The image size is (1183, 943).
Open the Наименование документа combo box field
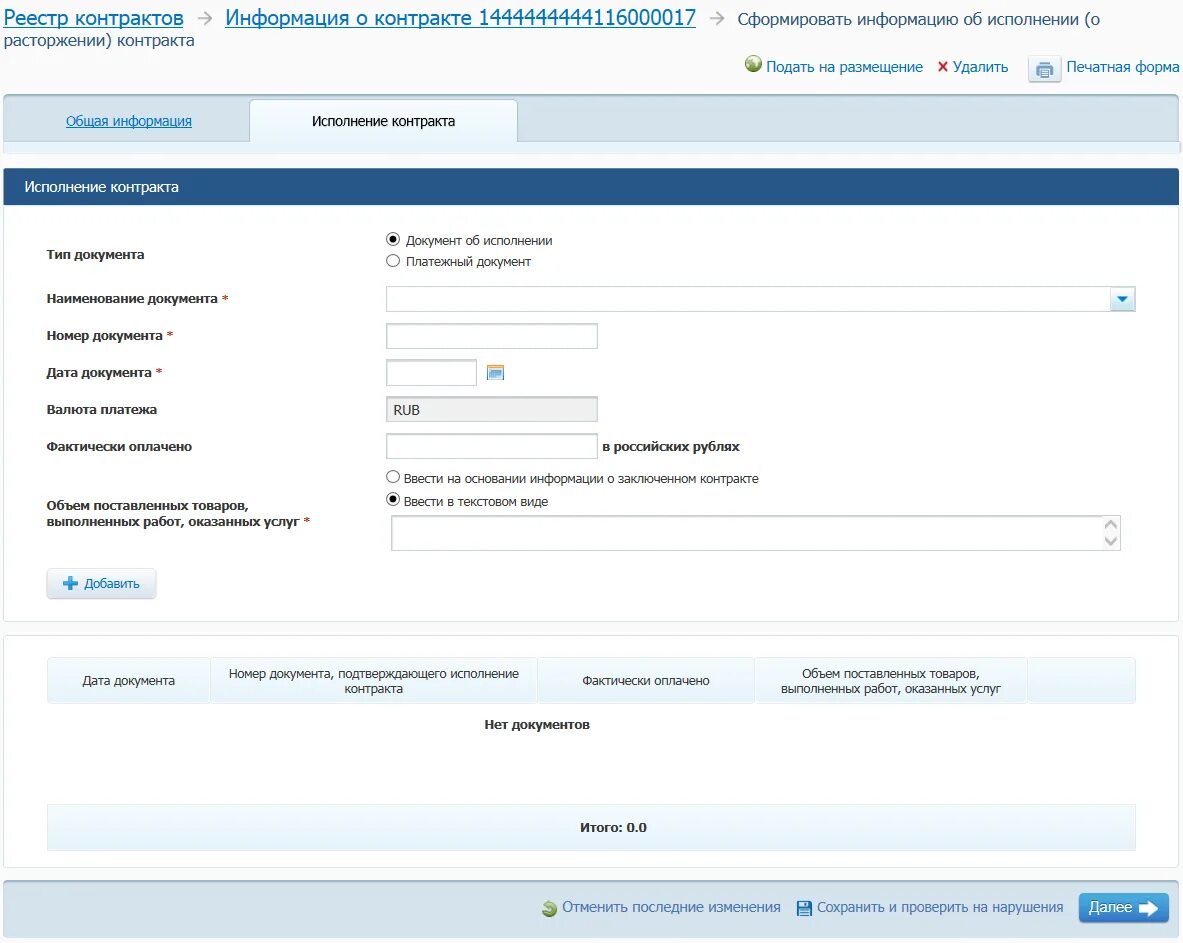[760, 299]
